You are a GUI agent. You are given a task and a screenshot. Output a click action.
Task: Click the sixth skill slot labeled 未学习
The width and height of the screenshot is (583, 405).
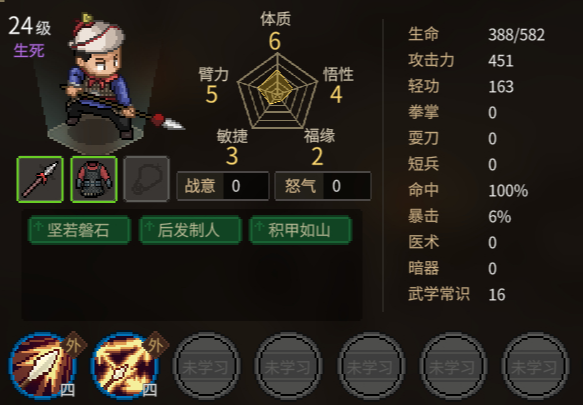(x=453, y=367)
